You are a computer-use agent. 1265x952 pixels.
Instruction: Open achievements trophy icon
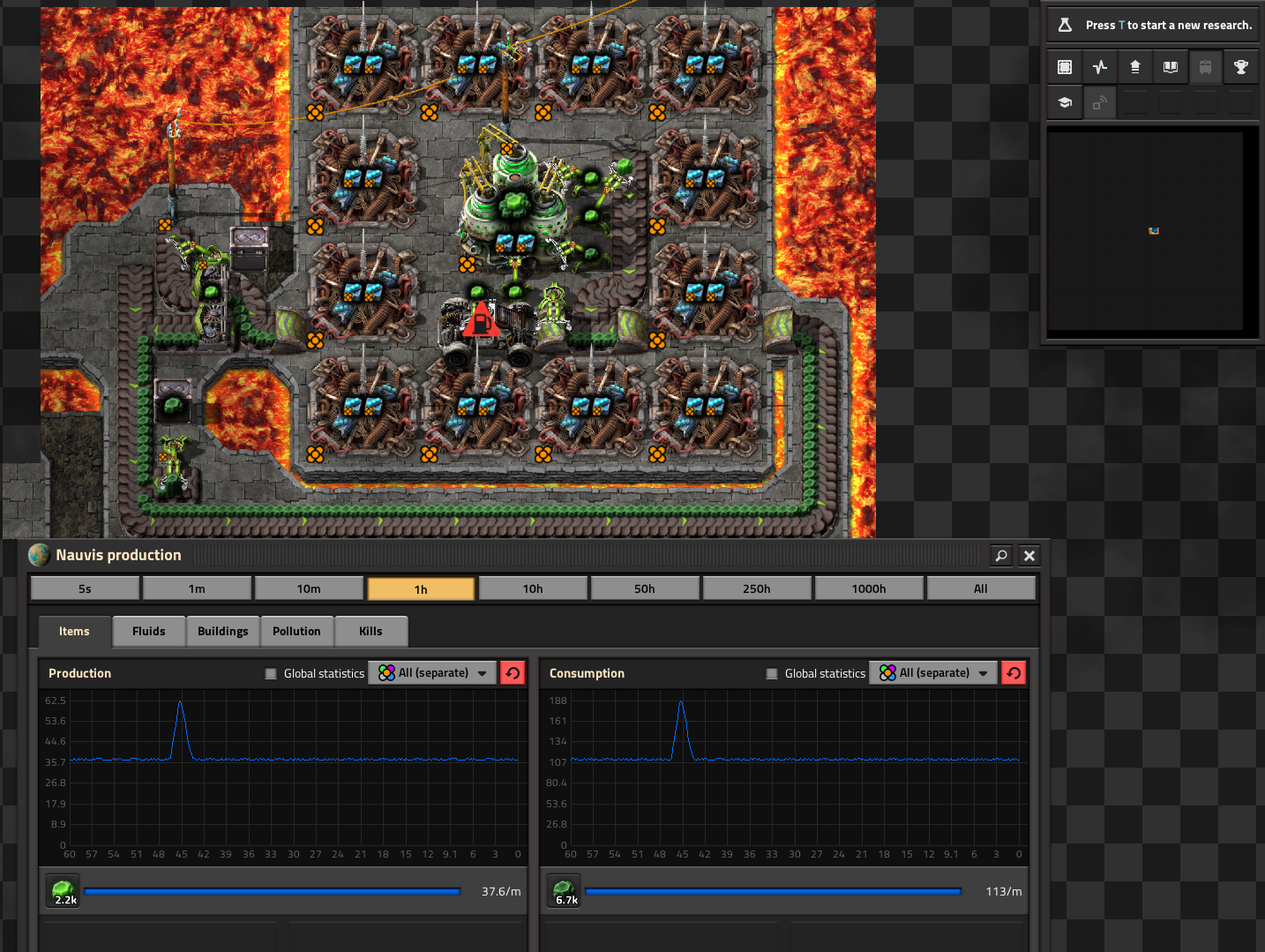pyautogui.click(x=1241, y=67)
